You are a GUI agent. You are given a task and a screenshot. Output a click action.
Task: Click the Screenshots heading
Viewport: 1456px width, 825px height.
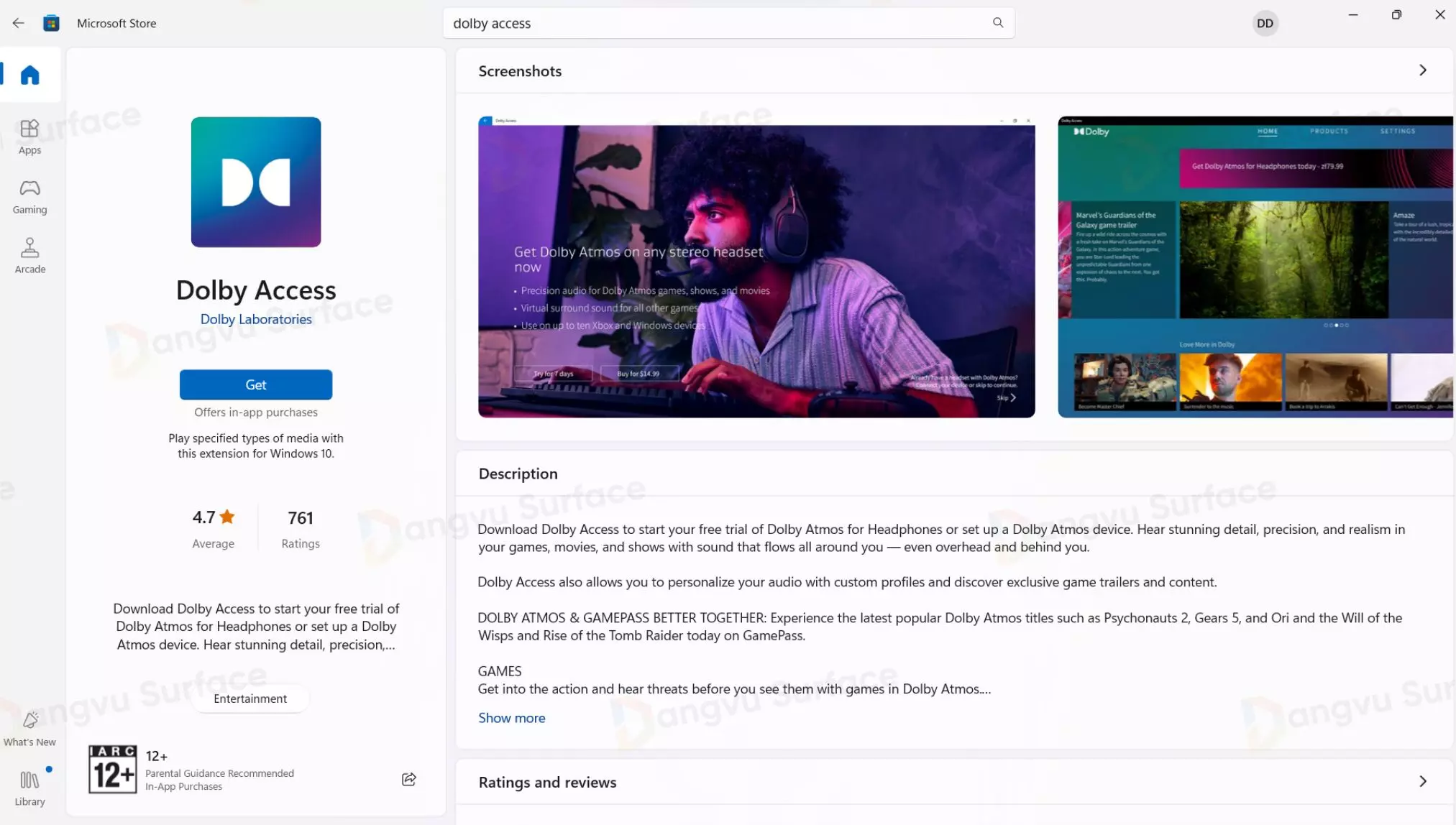click(x=520, y=71)
